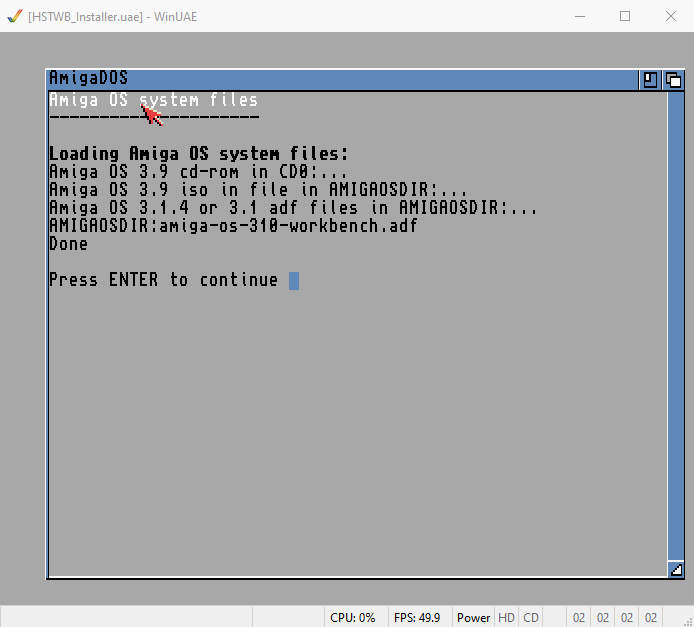The image size is (694, 627).
Task: Click the CD activity indicator
Action: point(531,618)
